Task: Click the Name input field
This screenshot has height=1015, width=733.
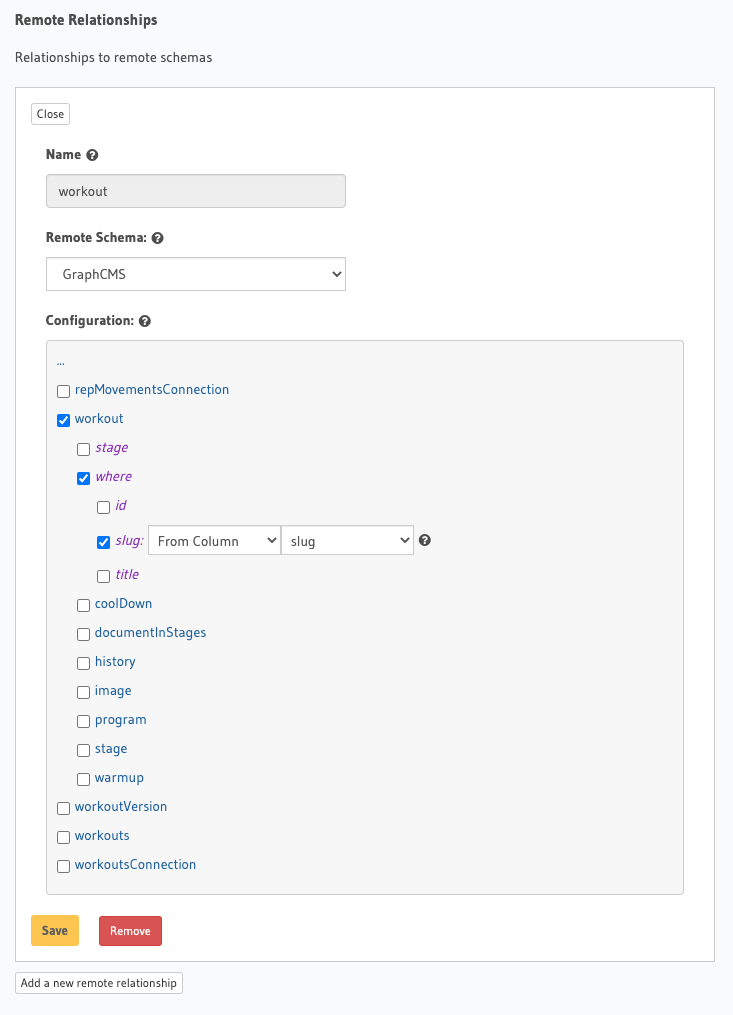Action: [196, 191]
